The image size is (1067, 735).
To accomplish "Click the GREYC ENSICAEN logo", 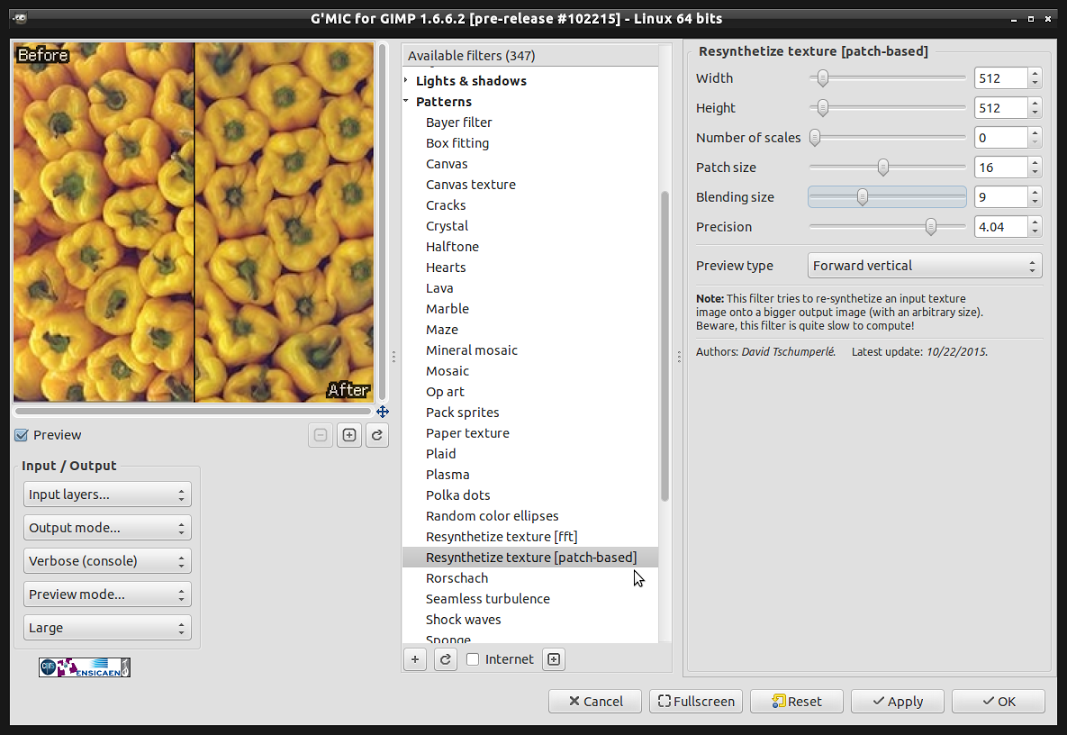I will (84, 668).
